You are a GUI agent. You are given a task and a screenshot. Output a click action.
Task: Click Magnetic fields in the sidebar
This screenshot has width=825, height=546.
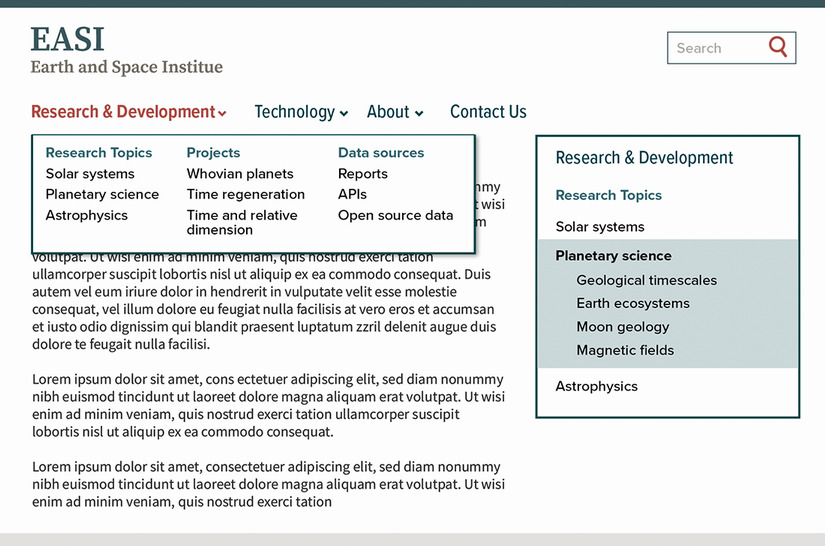pyautogui.click(x=625, y=350)
